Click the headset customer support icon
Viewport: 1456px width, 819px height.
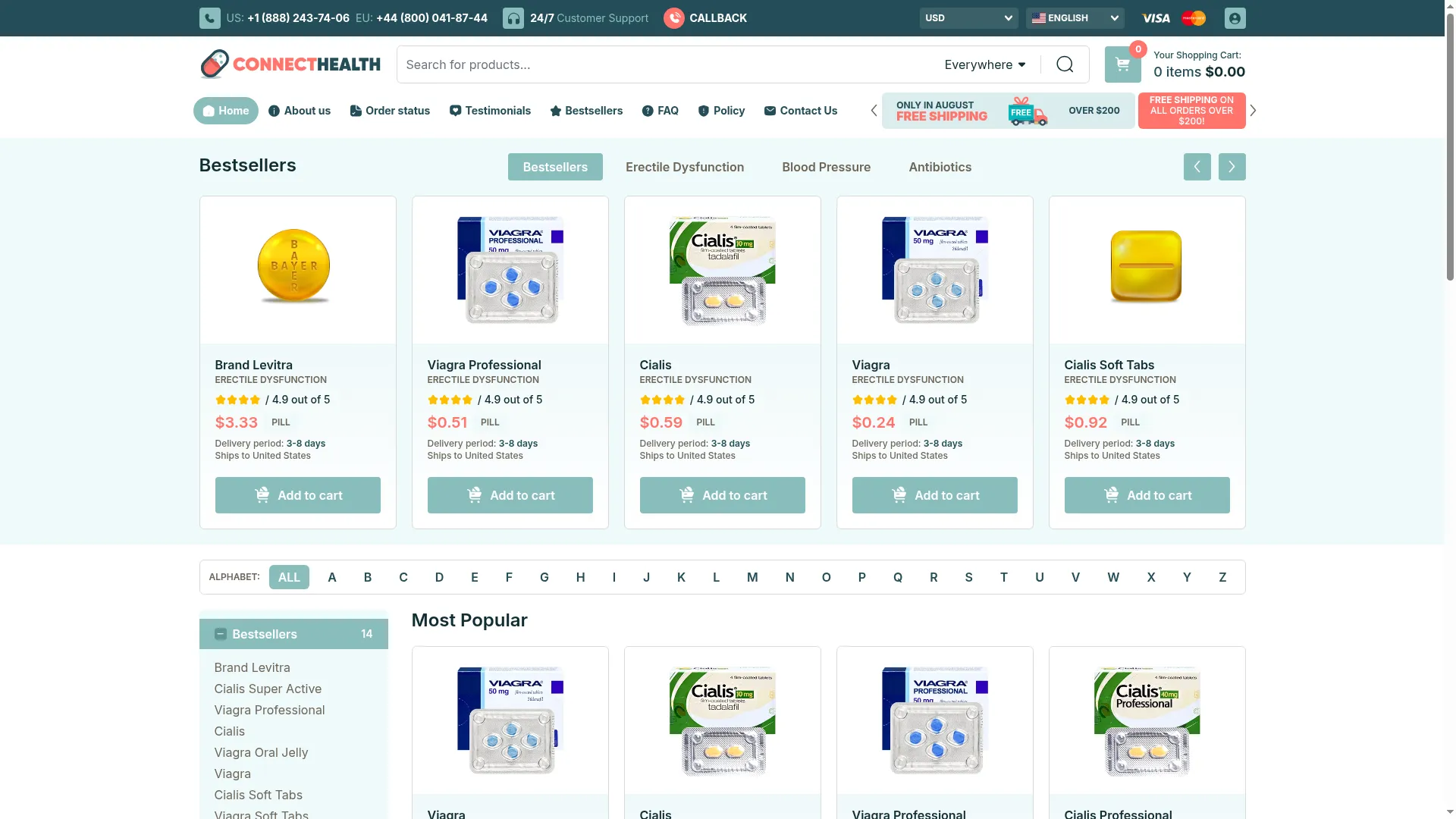pyautogui.click(x=513, y=18)
